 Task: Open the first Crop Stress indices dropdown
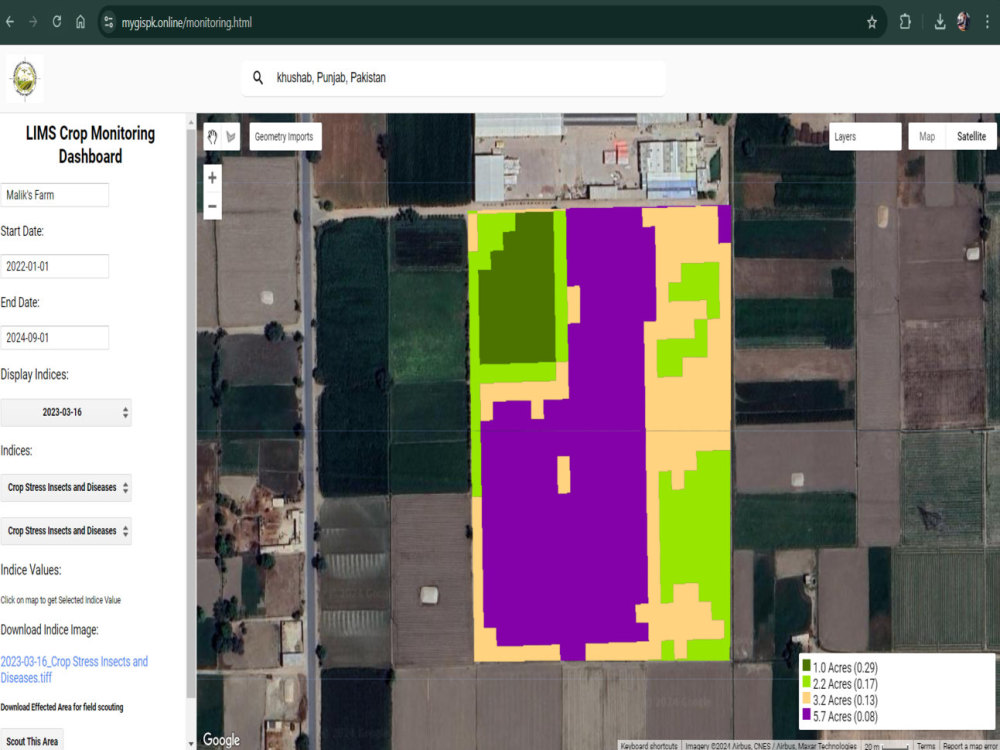66,487
